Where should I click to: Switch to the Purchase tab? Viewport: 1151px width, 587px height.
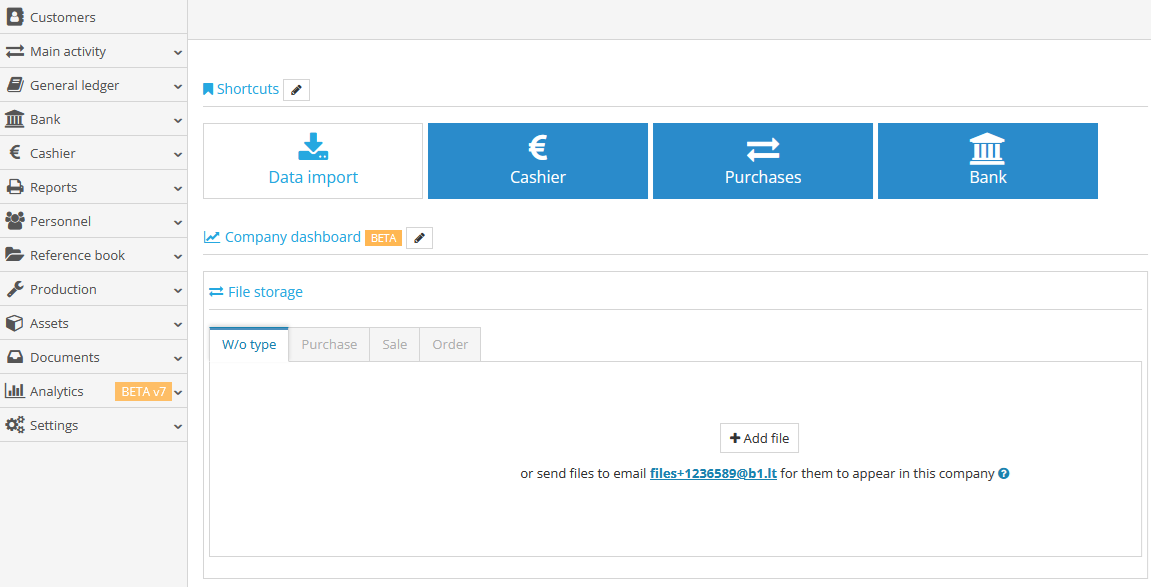[x=328, y=343]
